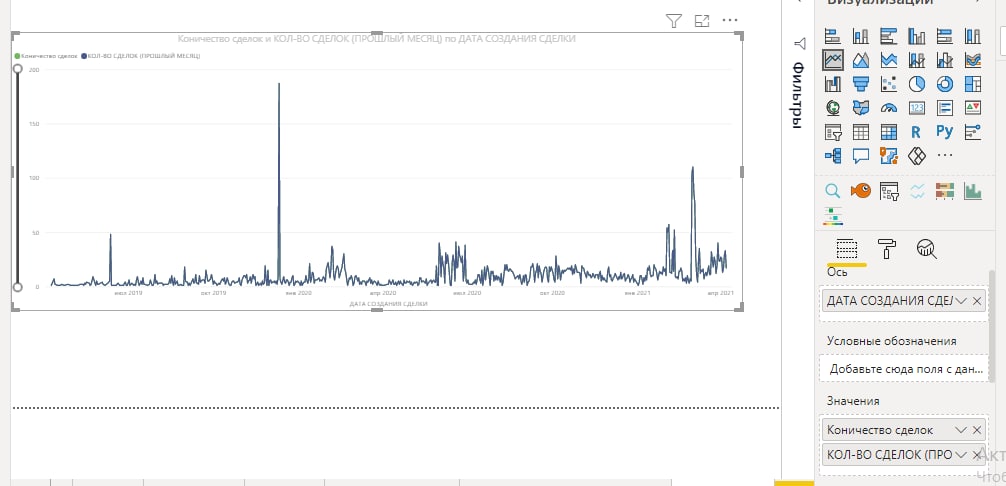Select the Area chart visual
This screenshot has height=486, width=1006.
[x=860, y=60]
